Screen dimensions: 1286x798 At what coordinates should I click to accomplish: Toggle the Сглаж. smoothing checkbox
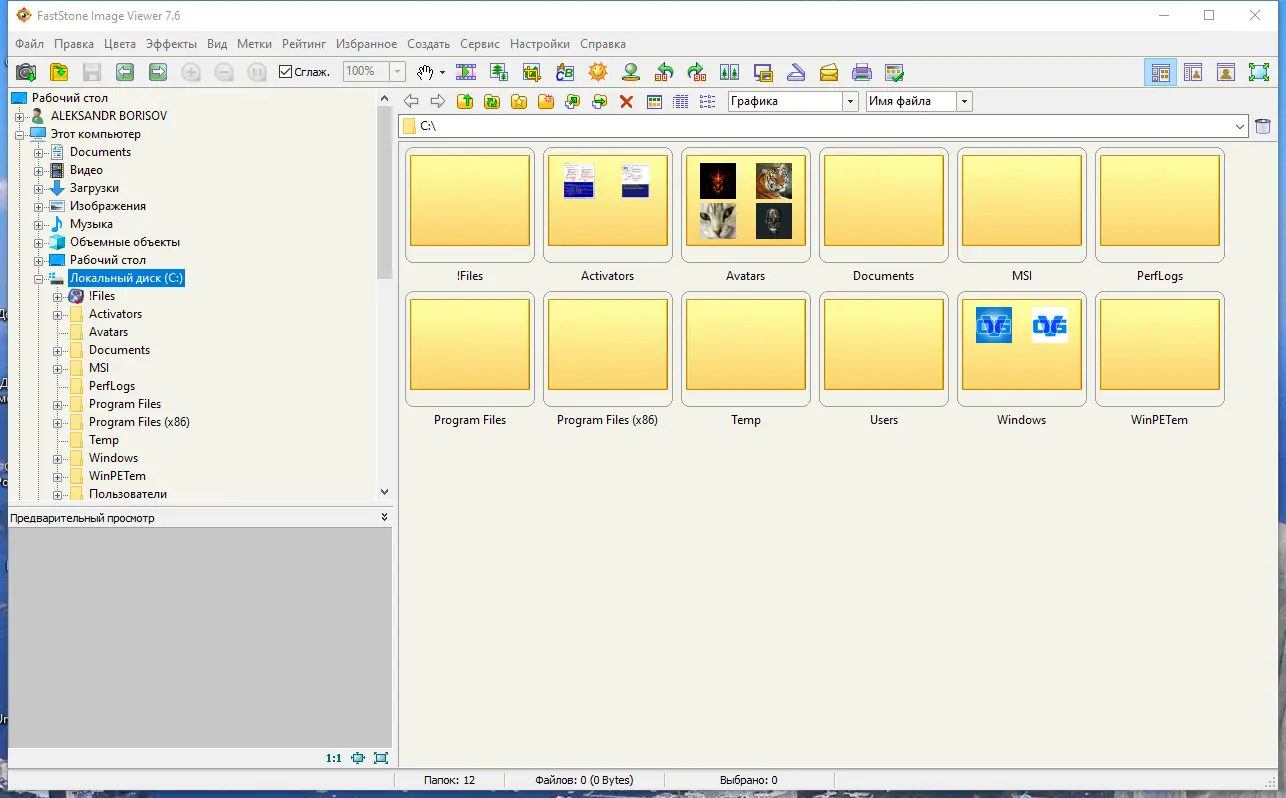(286, 72)
